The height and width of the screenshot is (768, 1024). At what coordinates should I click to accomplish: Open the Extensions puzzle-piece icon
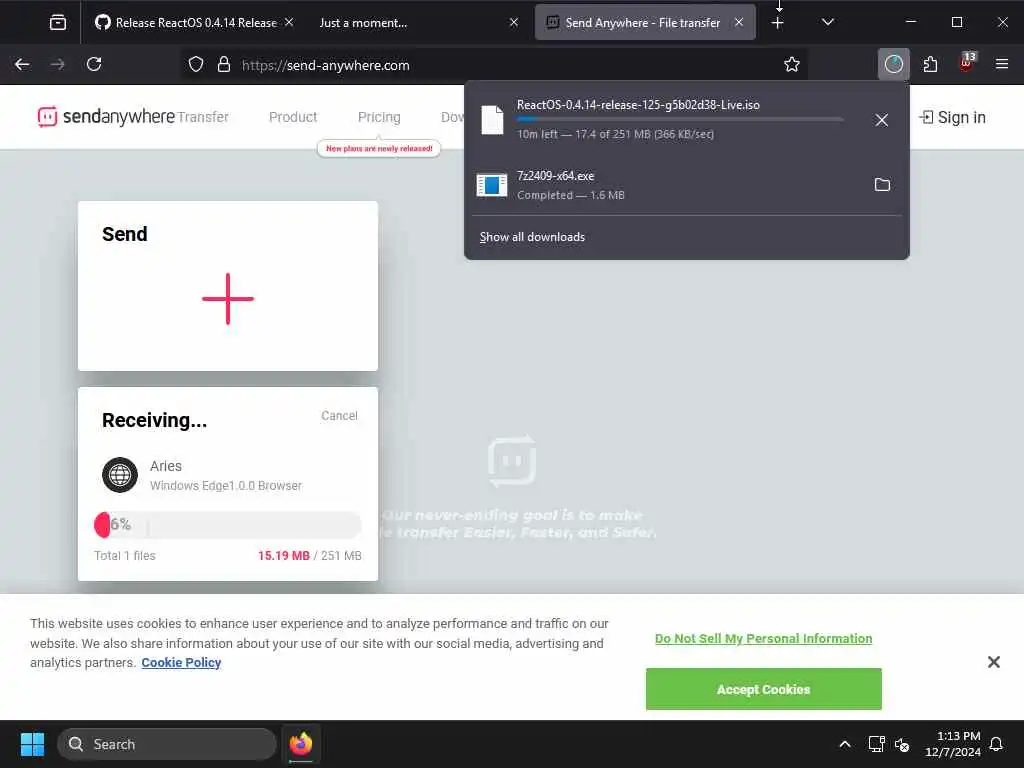(930, 65)
